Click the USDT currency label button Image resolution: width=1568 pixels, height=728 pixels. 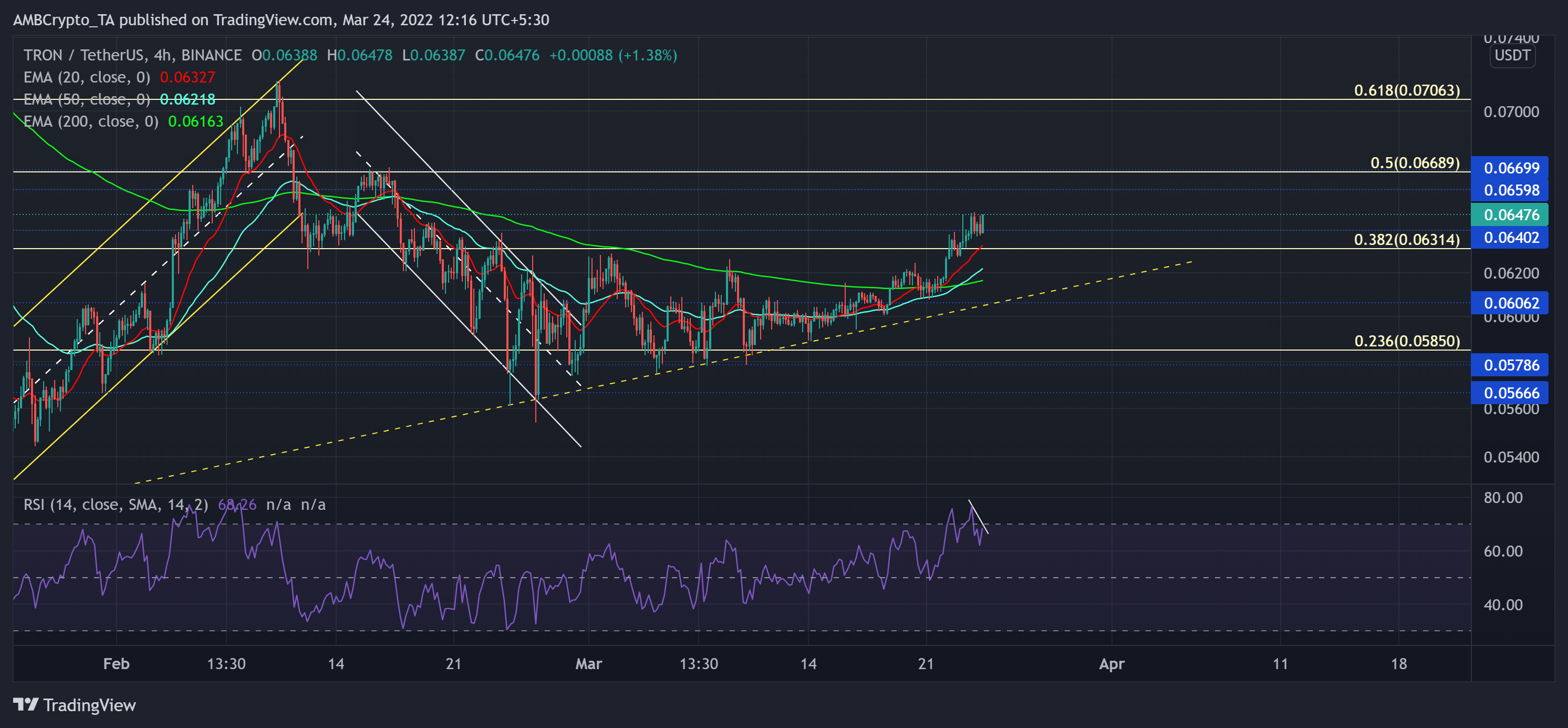point(1512,55)
